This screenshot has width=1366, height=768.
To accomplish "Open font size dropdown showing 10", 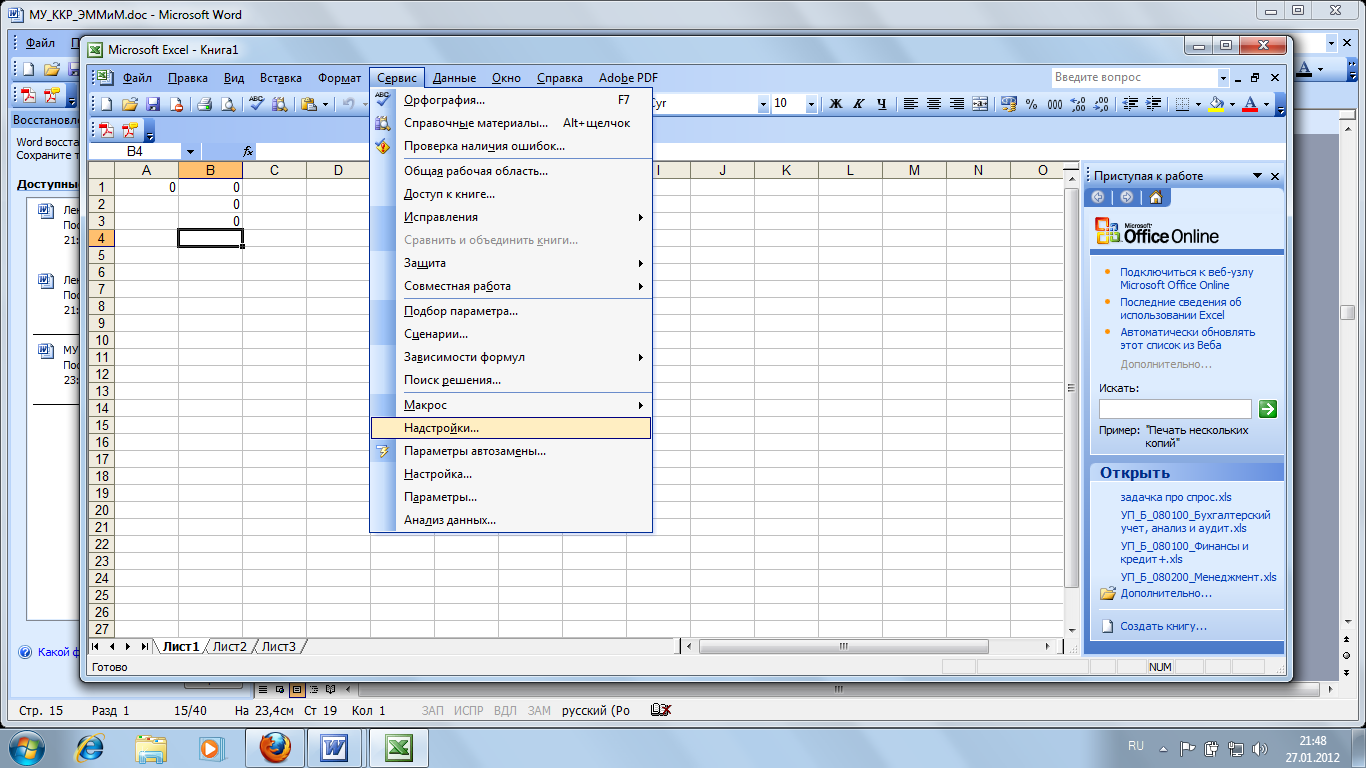I will 811,104.
